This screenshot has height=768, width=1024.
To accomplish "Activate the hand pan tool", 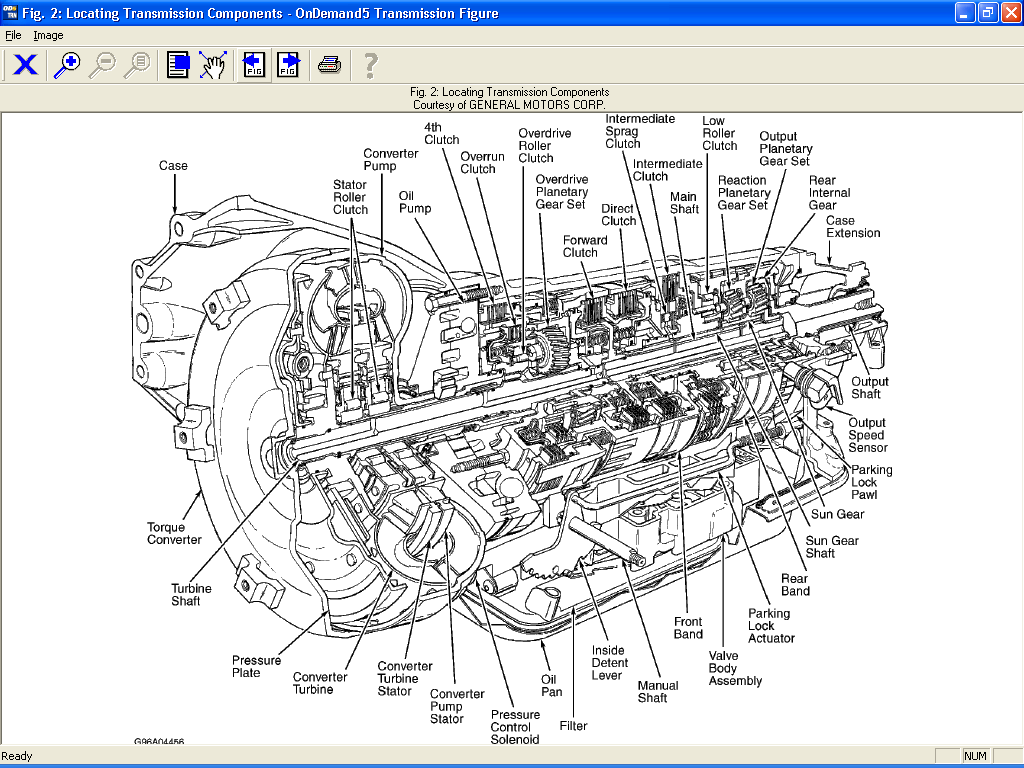I will pyautogui.click(x=213, y=65).
